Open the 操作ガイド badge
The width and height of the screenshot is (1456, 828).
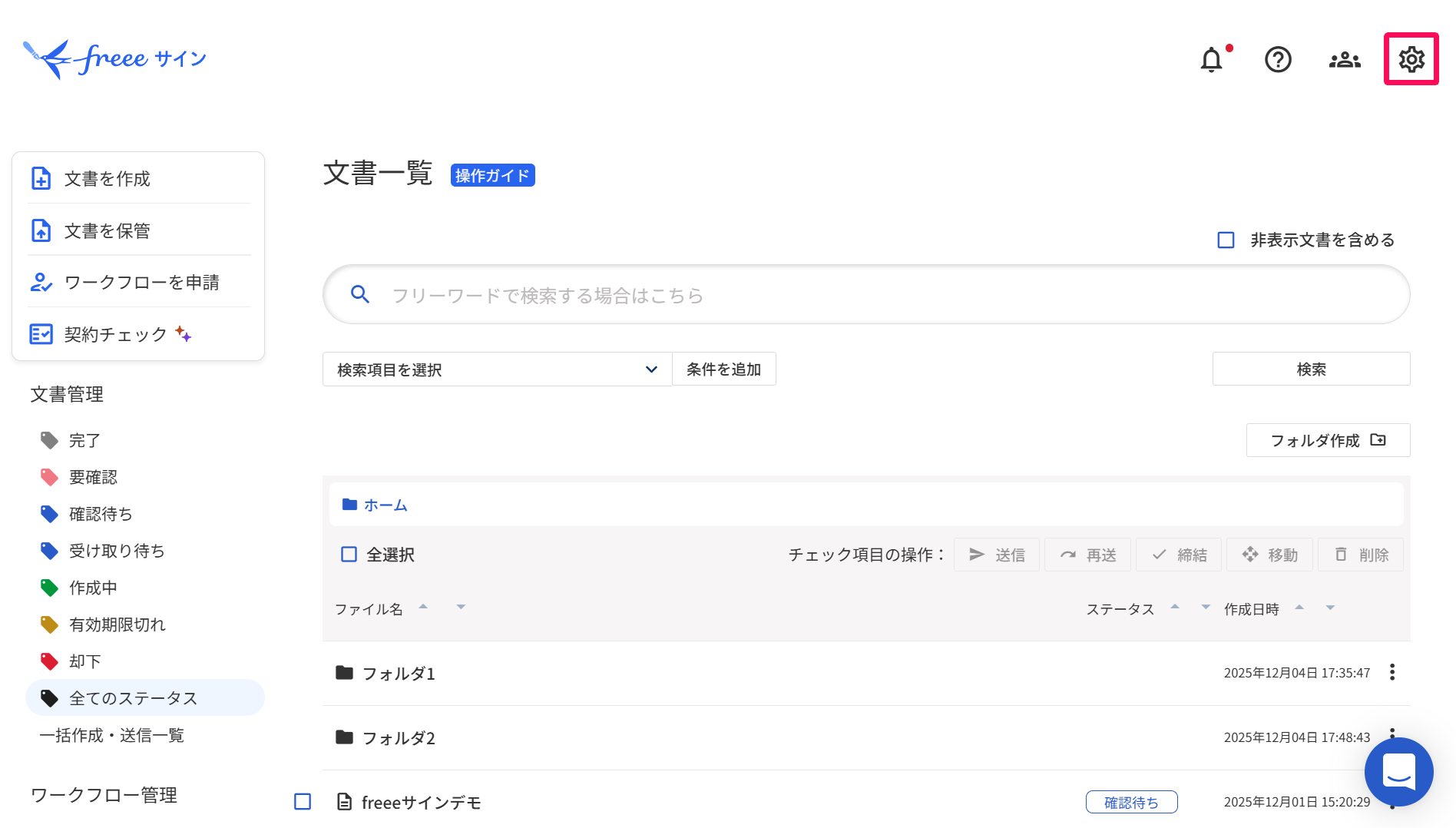tap(492, 175)
